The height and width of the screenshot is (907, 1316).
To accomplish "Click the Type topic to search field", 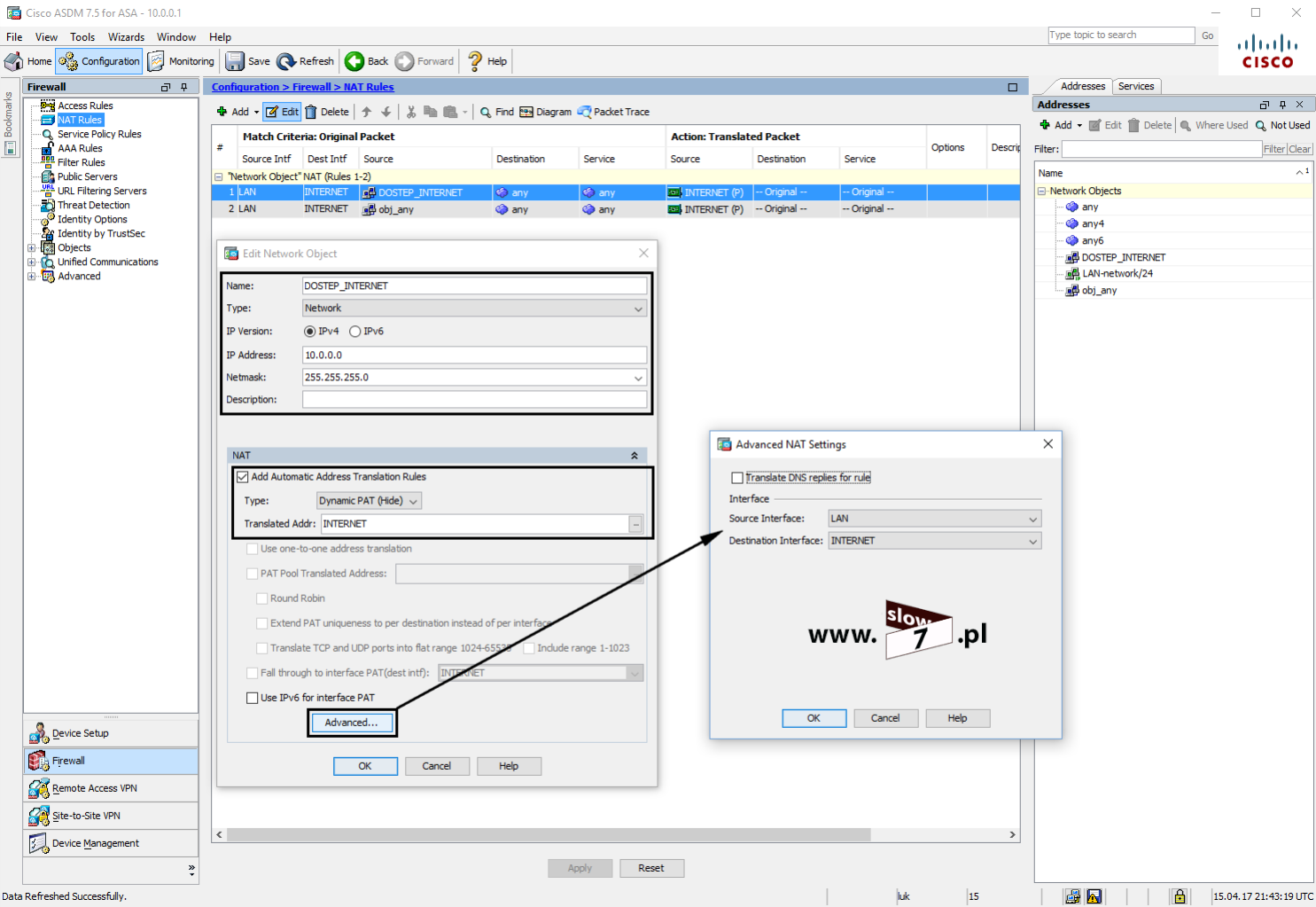I will tap(1121, 35).
